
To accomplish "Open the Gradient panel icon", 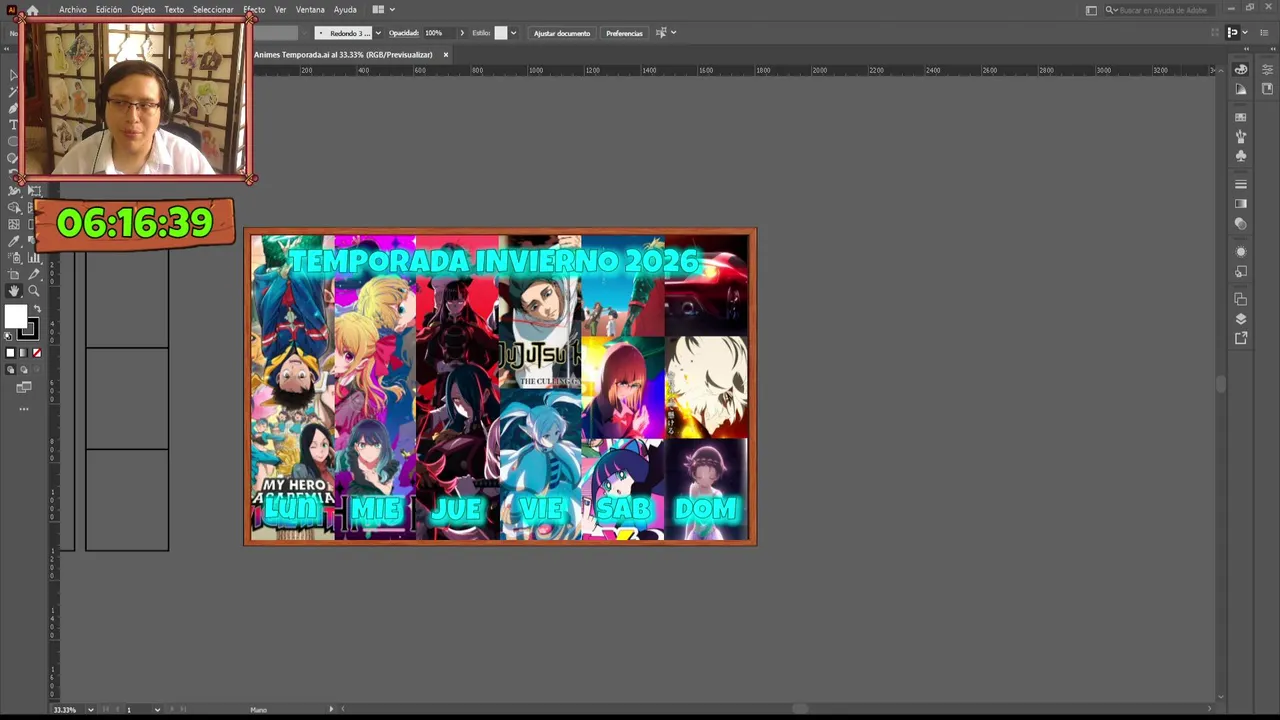I will [1240, 203].
